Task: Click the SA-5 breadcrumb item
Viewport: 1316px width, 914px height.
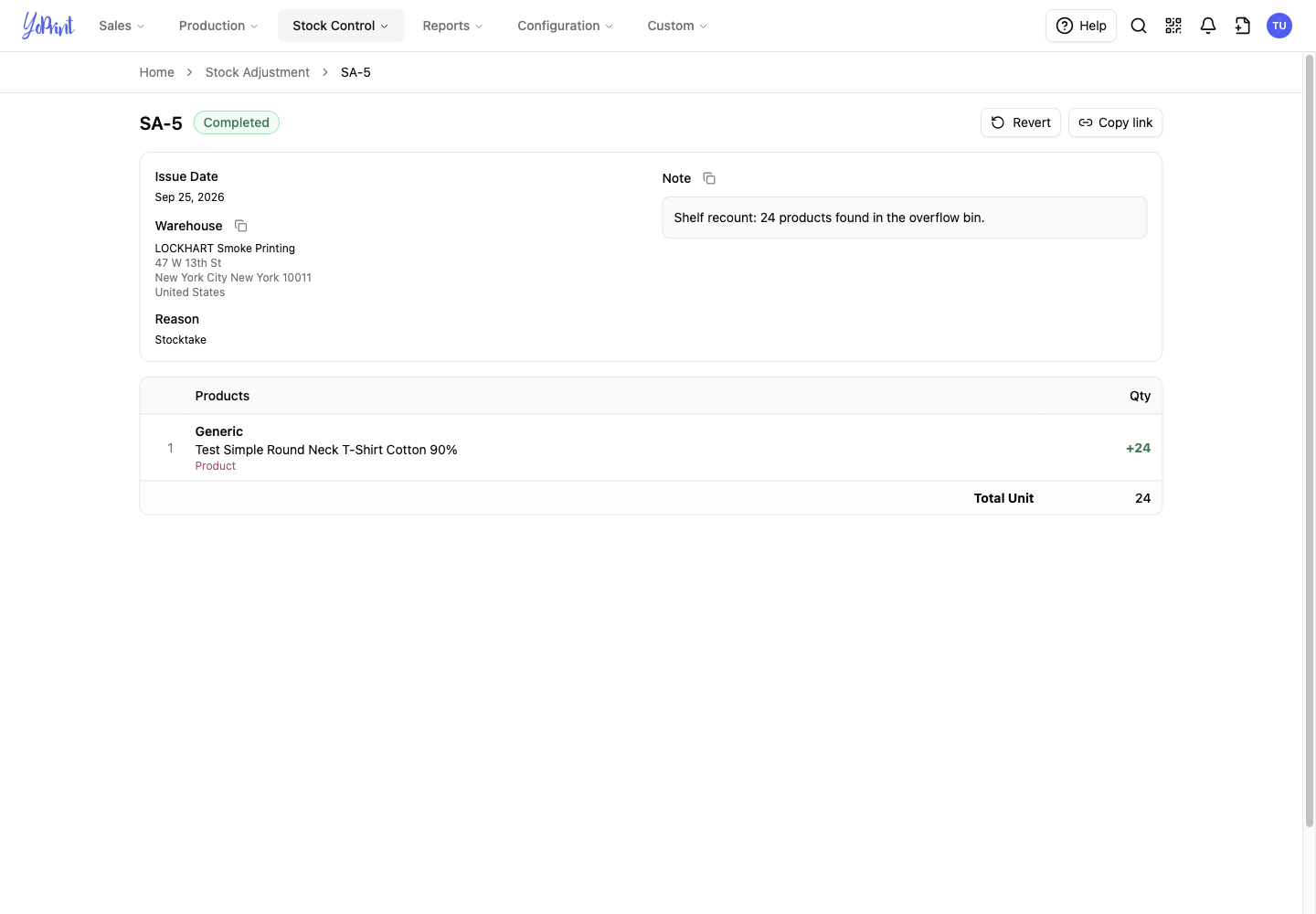Action: (356, 72)
